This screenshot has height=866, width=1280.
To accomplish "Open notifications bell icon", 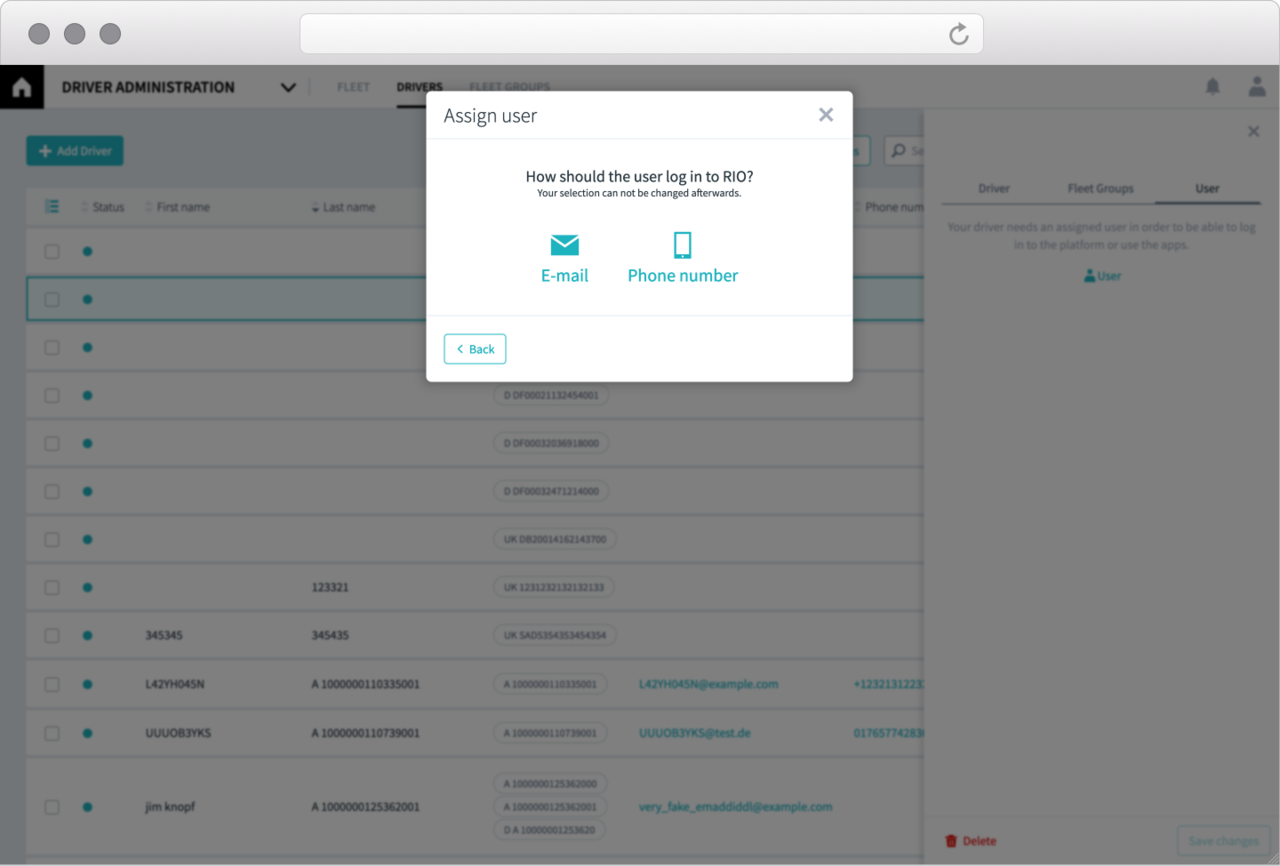I will click(1213, 87).
